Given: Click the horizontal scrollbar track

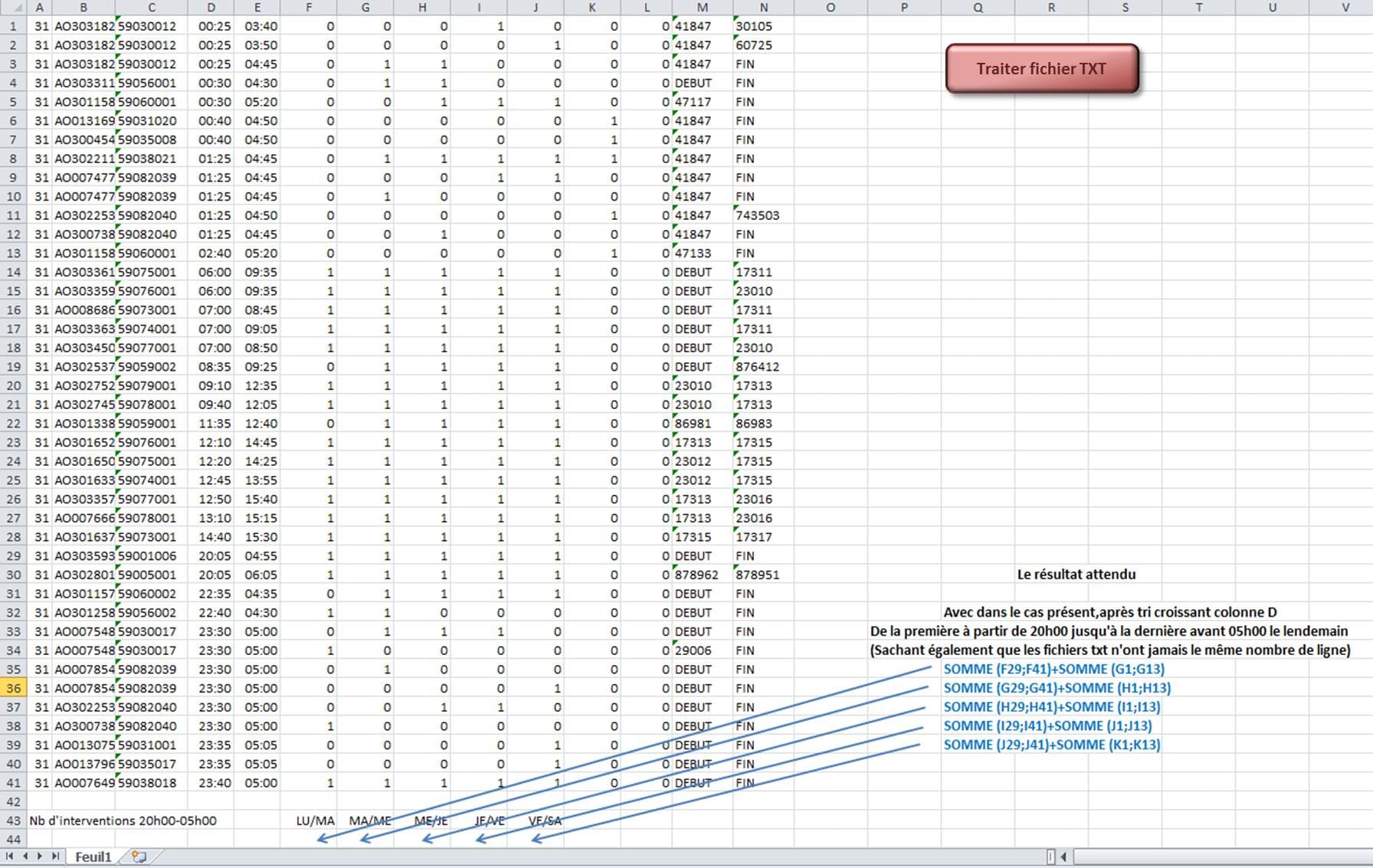Looking at the screenshot, I should [x=1226, y=856].
